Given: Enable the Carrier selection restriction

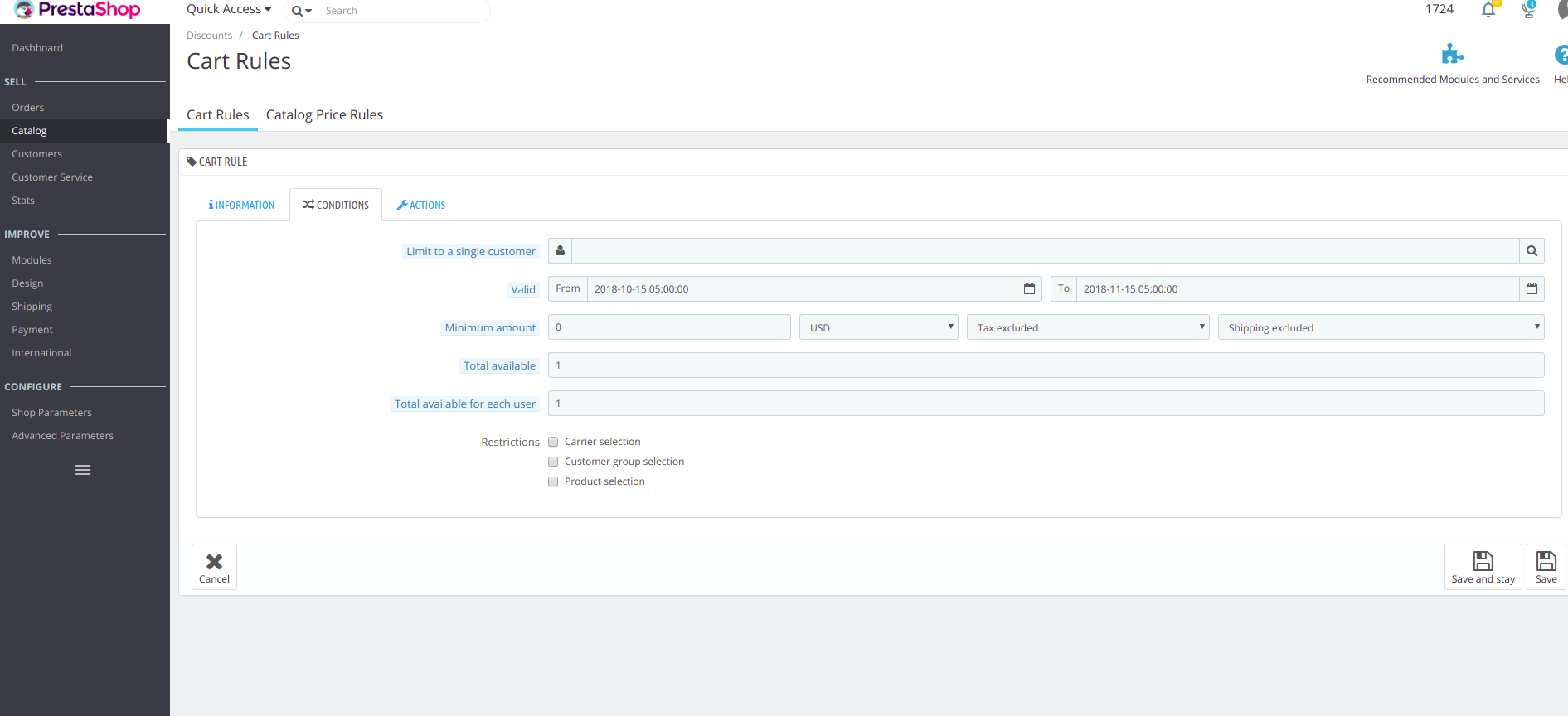Looking at the screenshot, I should click(x=553, y=442).
